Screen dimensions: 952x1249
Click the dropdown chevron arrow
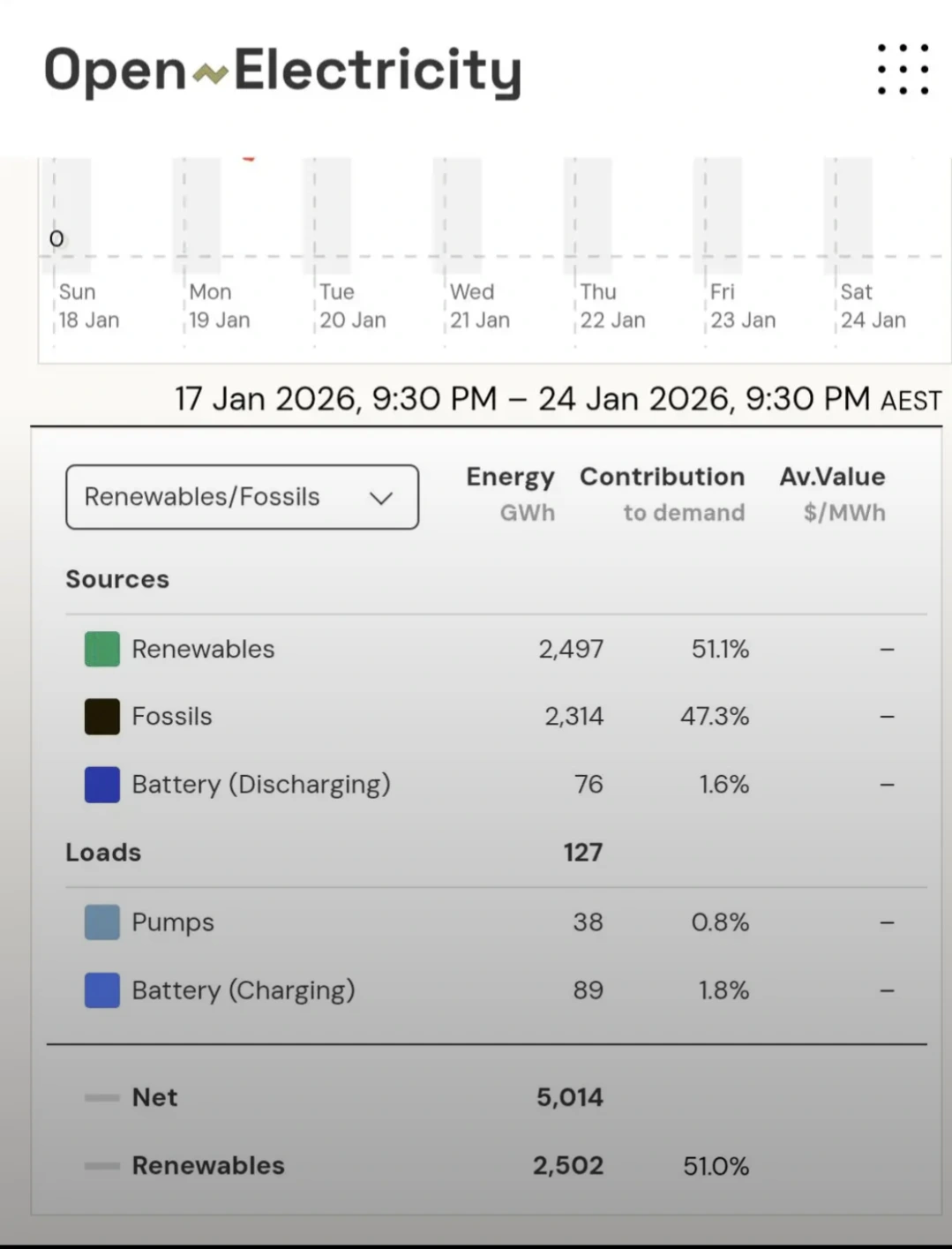coord(381,498)
